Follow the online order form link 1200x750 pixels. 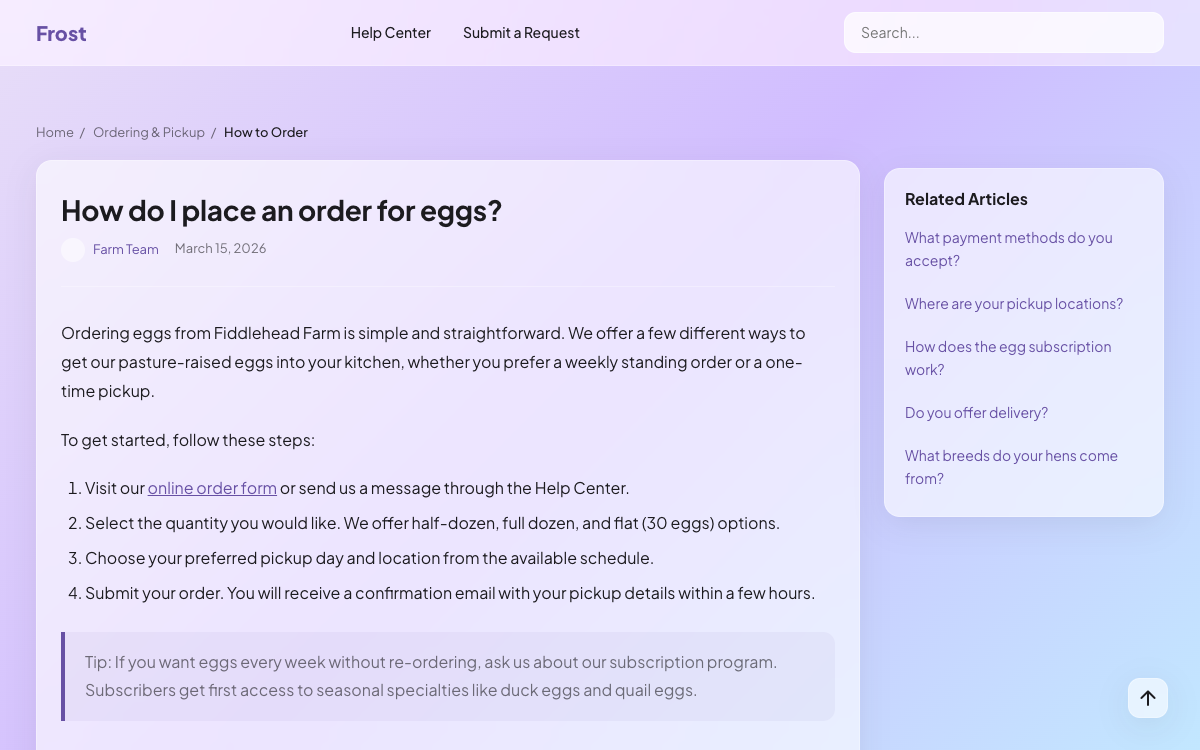[212, 488]
